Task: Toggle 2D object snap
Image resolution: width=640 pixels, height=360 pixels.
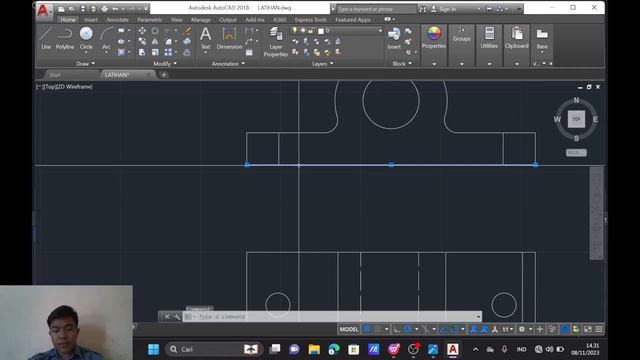Action: pos(454,329)
